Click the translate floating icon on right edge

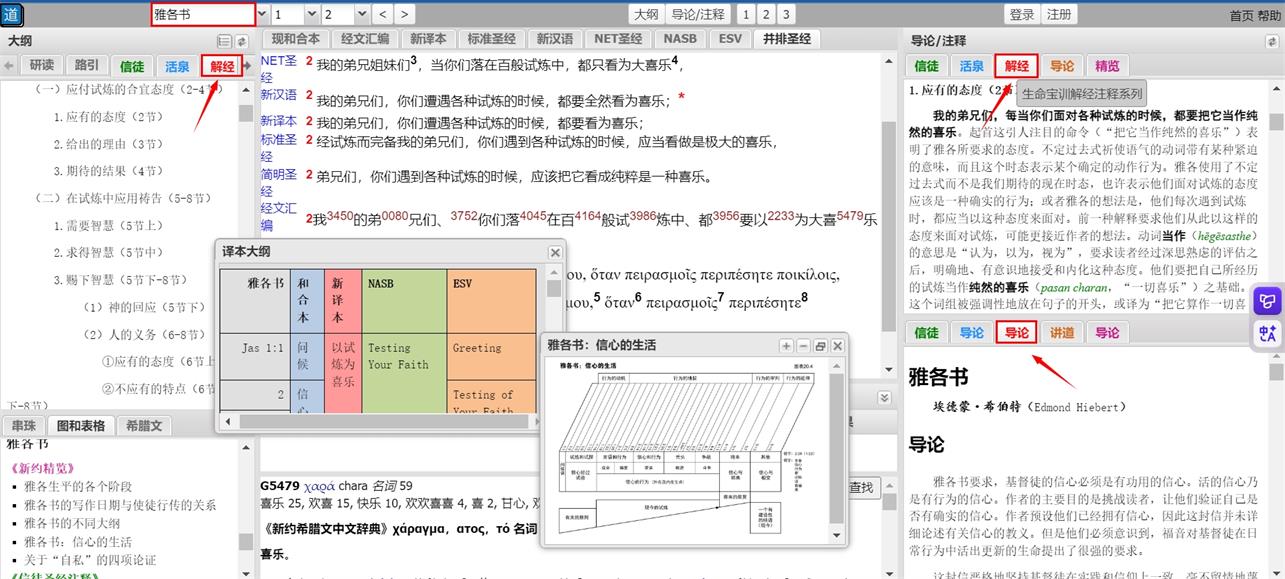pyautogui.click(x=1268, y=334)
